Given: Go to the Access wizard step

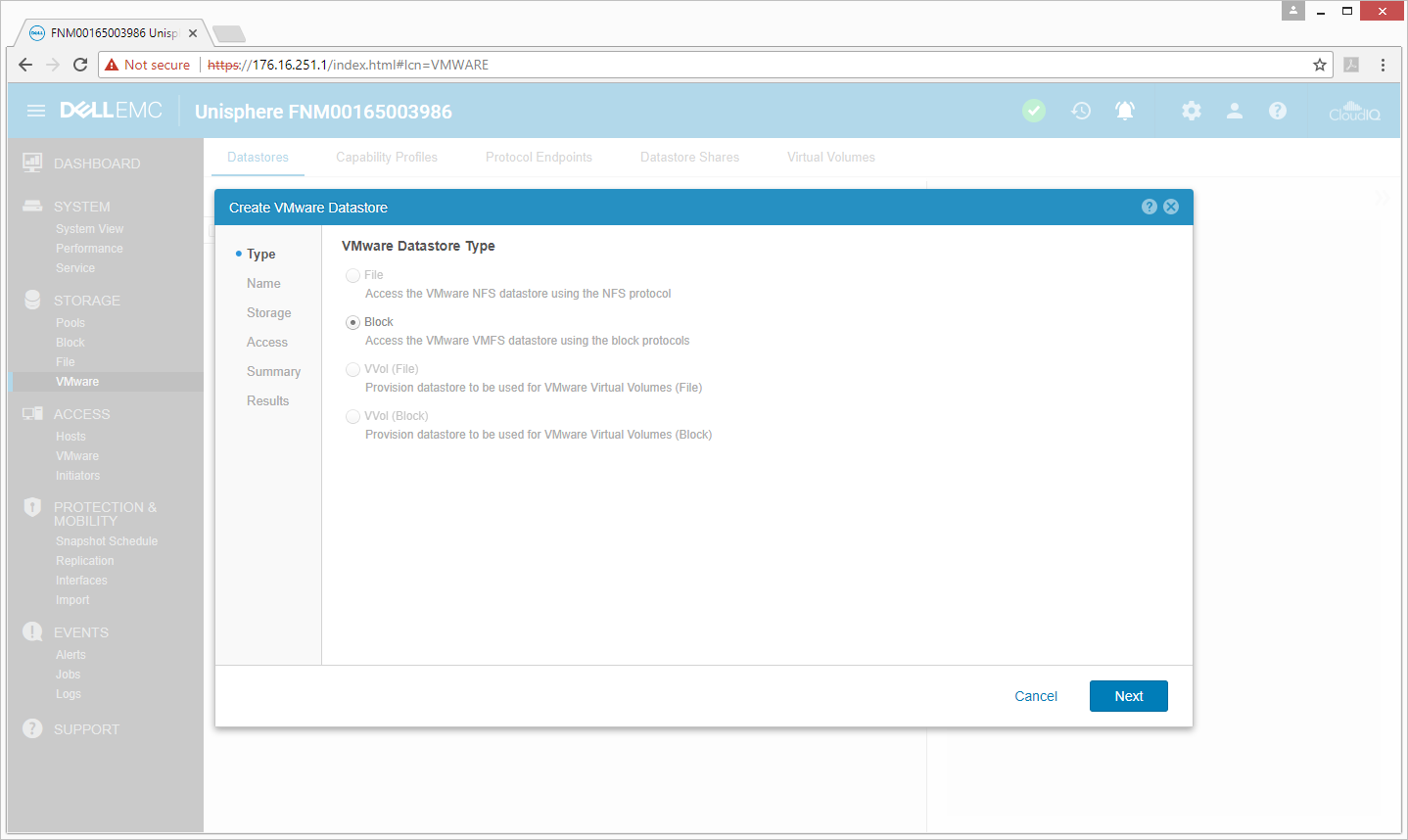Looking at the screenshot, I should point(267,342).
